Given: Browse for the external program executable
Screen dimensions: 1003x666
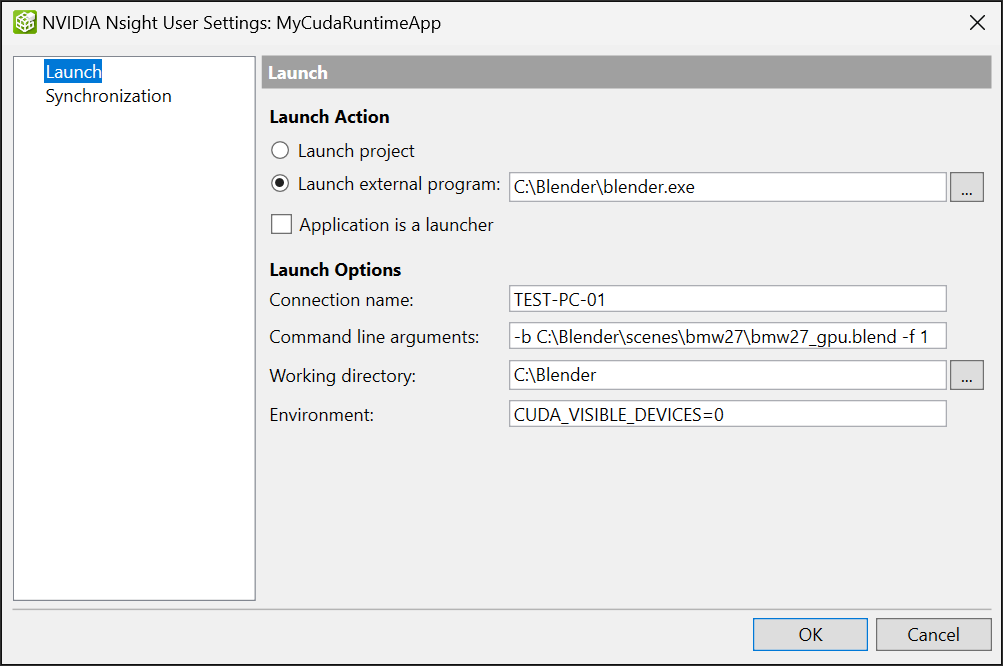Looking at the screenshot, I should 966,187.
